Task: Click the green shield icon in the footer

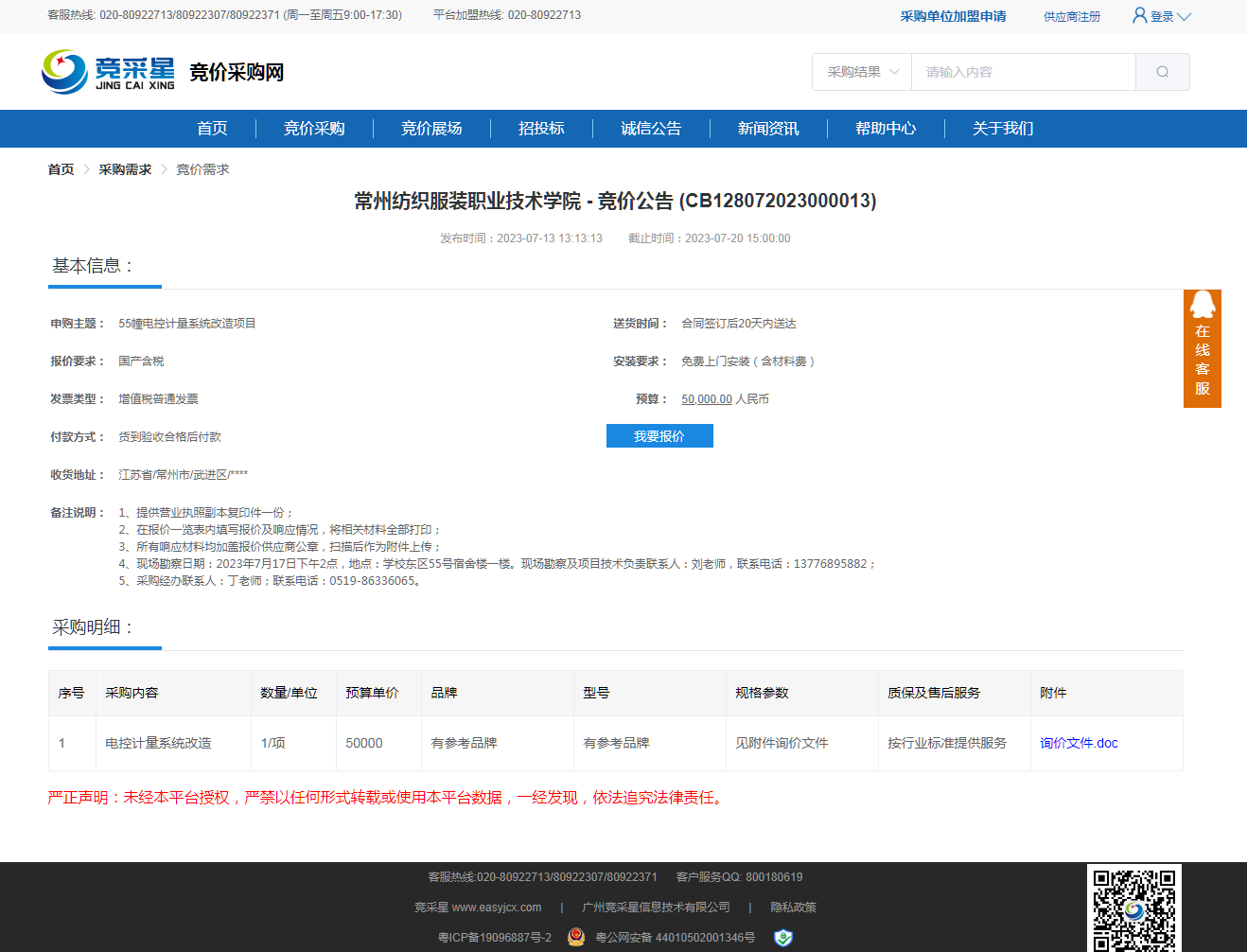Action: point(782,937)
